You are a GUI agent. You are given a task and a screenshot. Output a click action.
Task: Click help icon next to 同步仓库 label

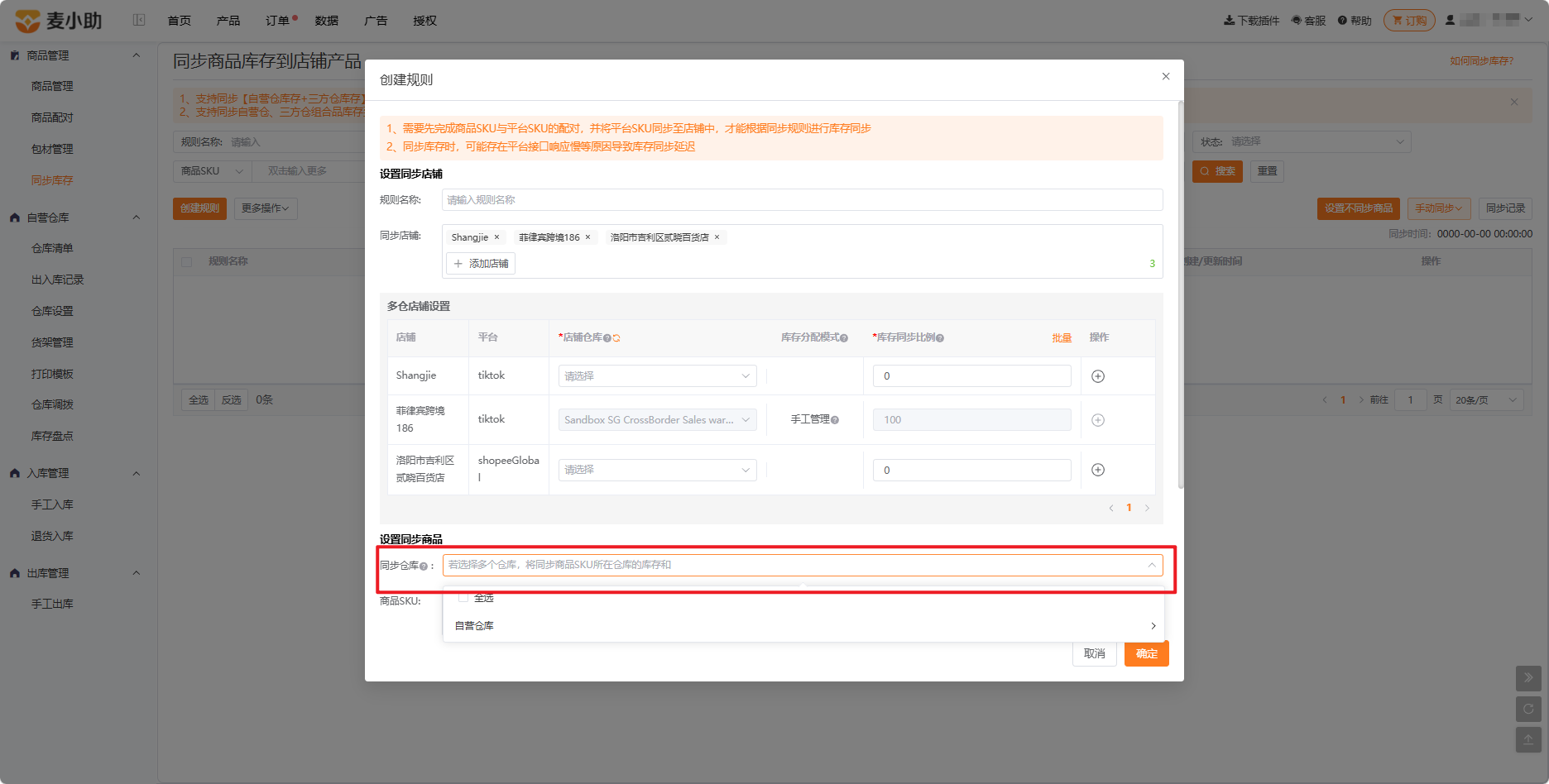pos(424,566)
